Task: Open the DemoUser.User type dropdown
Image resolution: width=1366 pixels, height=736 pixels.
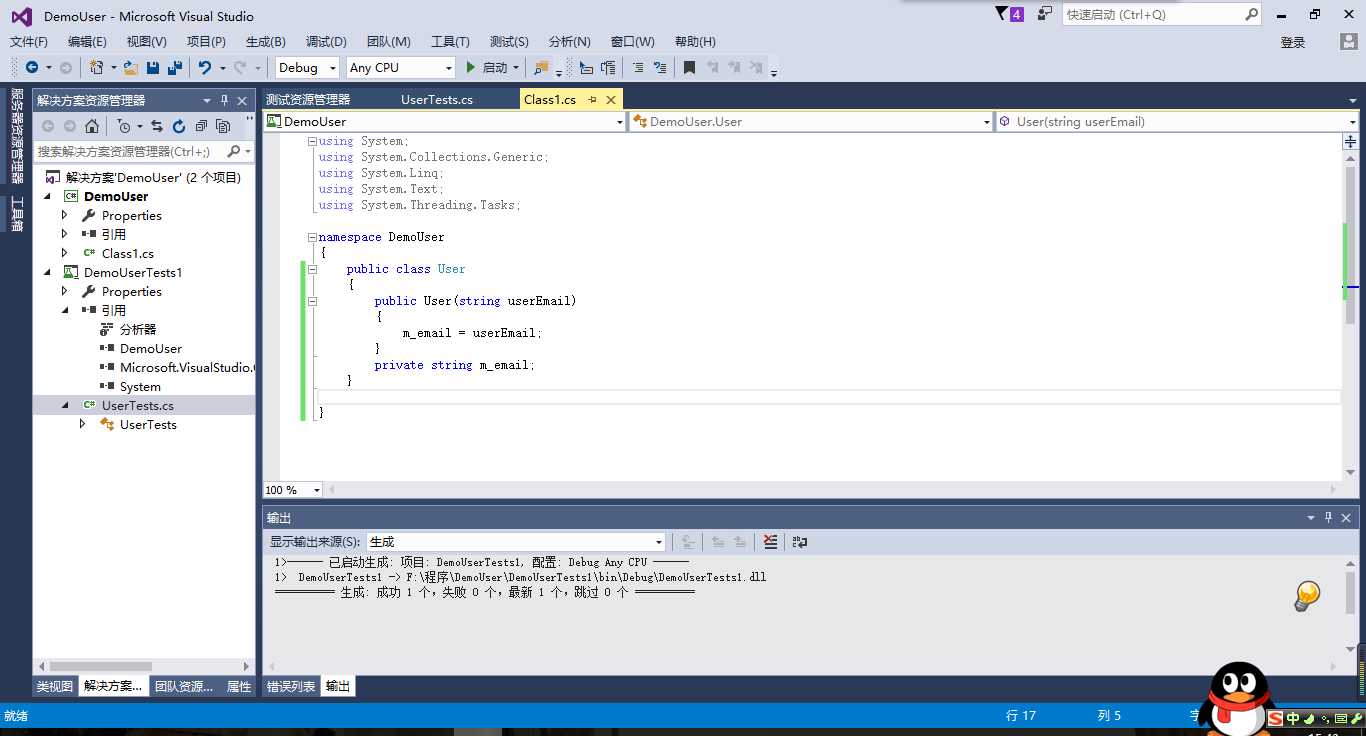Action: pos(811,121)
